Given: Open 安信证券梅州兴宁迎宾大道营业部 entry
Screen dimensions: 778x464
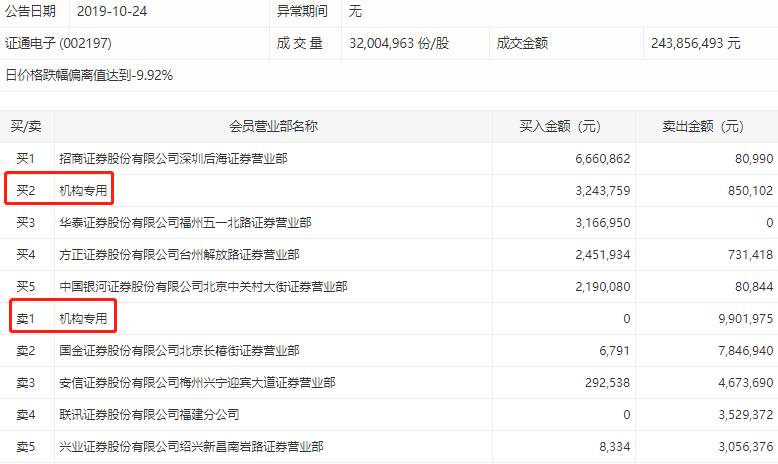Looking at the screenshot, I should point(197,383).
